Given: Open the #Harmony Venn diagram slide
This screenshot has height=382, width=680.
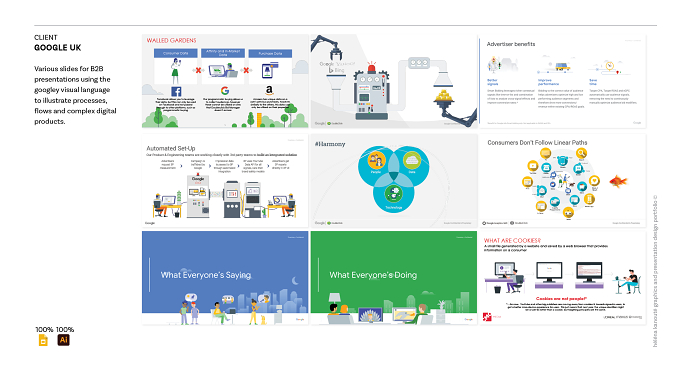Looking at the screenshot, I should point(394,180).
